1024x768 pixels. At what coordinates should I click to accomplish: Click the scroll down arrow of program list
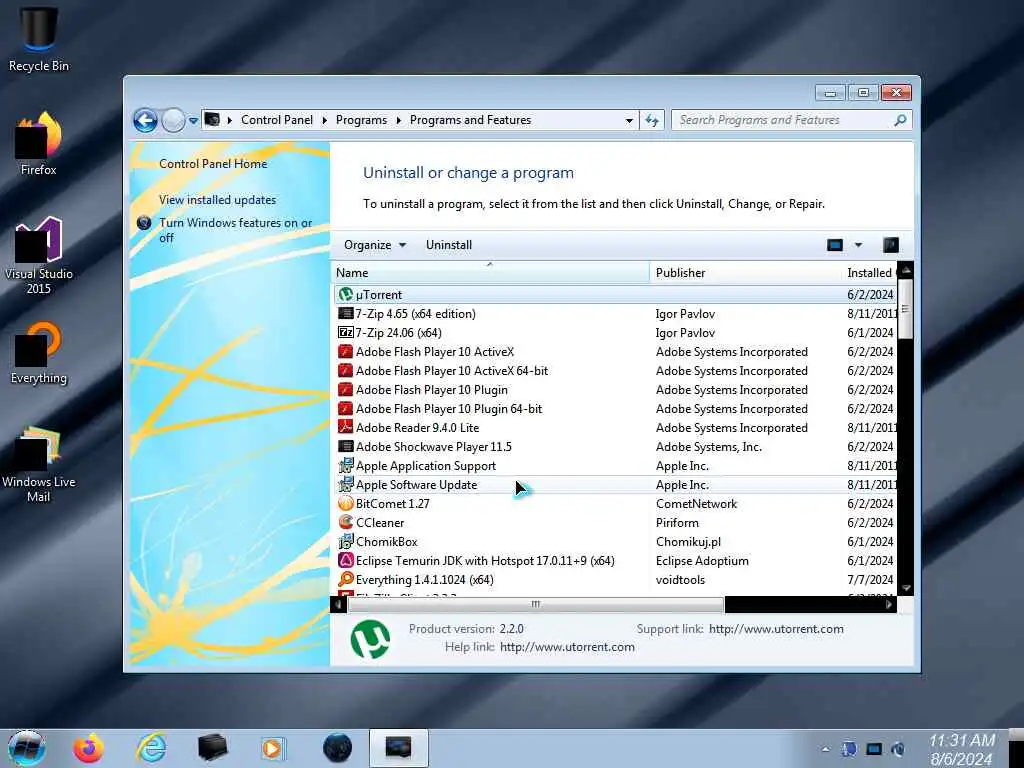coord(906,588)
